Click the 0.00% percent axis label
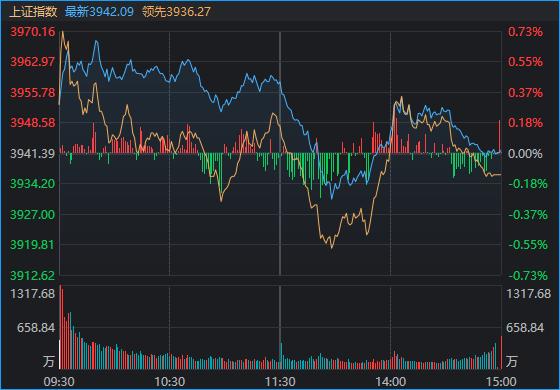 point(525,154)
